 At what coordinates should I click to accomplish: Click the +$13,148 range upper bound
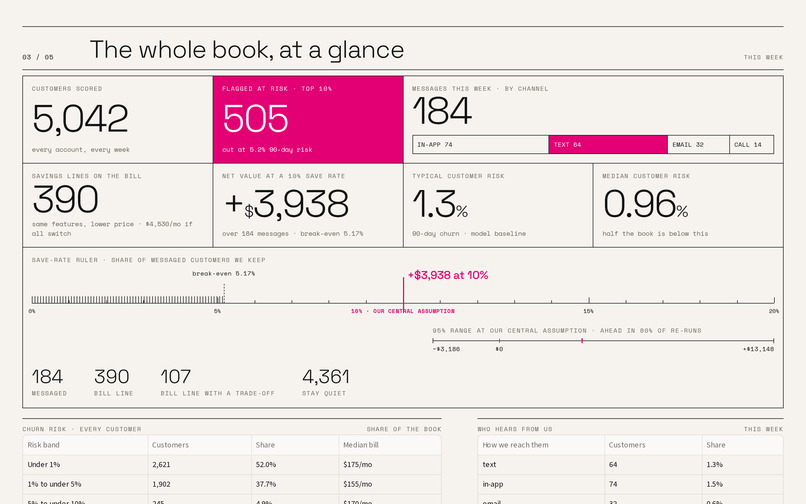(758, 349)
